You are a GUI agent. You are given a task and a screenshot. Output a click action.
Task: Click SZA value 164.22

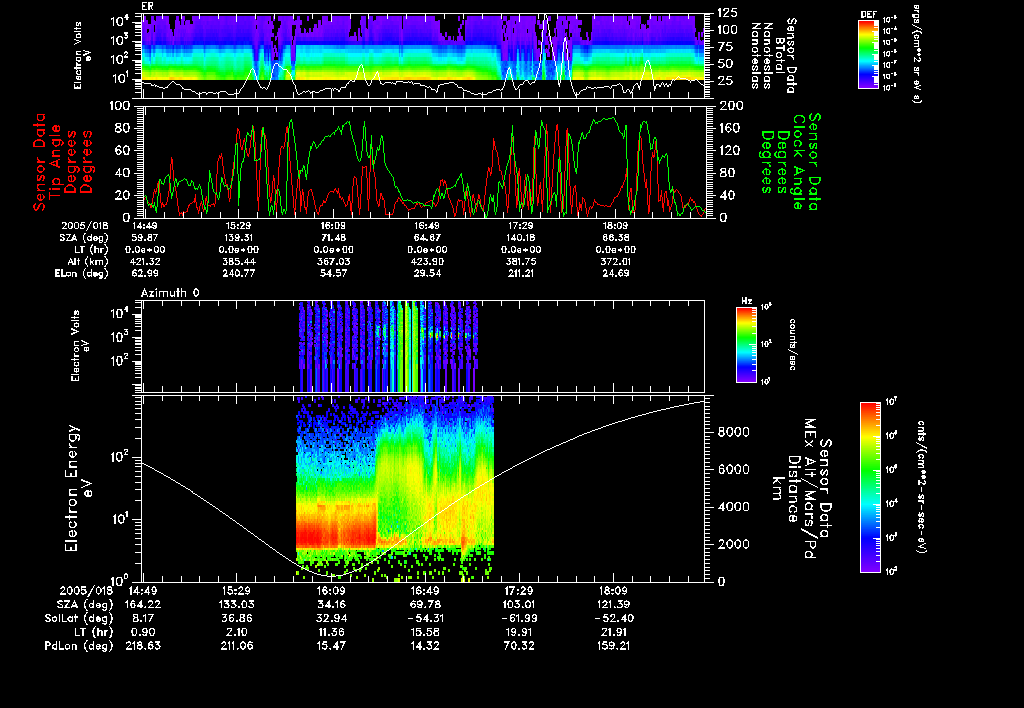[x=143, y=605]
